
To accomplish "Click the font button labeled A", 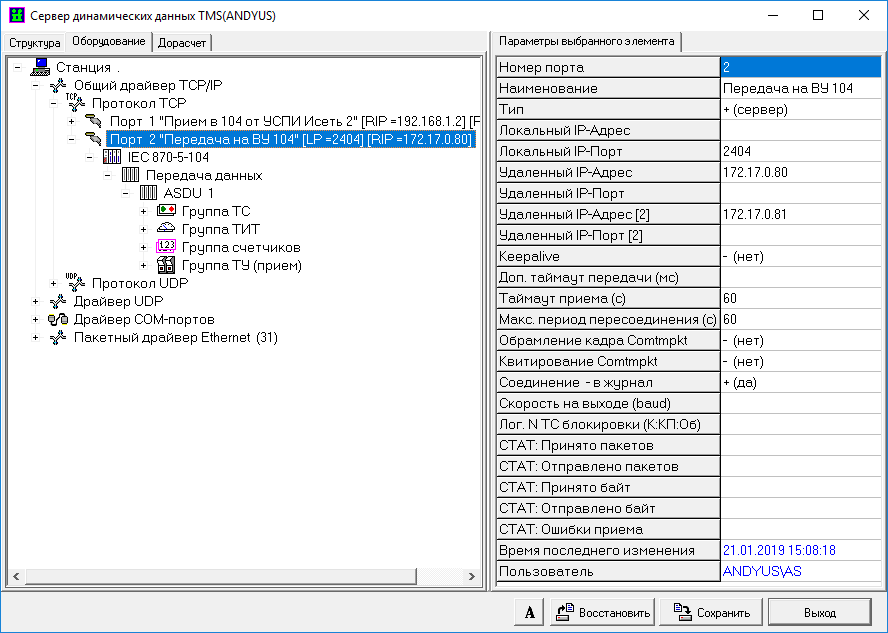I will 529,612.
